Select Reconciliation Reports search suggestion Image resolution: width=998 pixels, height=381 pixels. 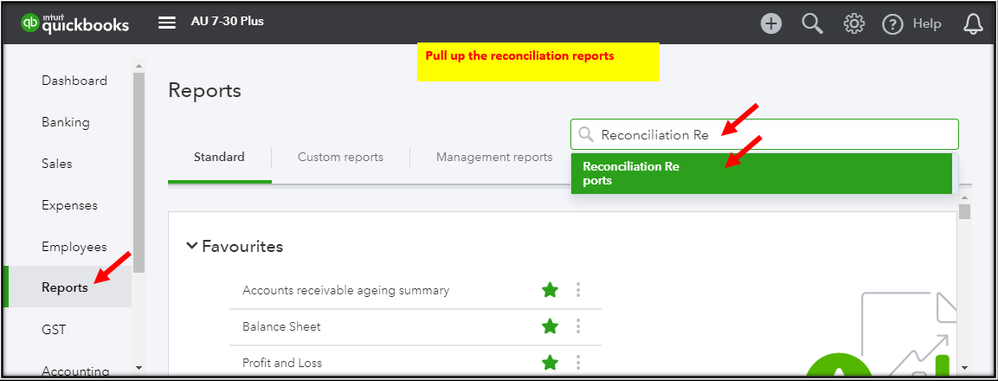(x=761, y=173)
